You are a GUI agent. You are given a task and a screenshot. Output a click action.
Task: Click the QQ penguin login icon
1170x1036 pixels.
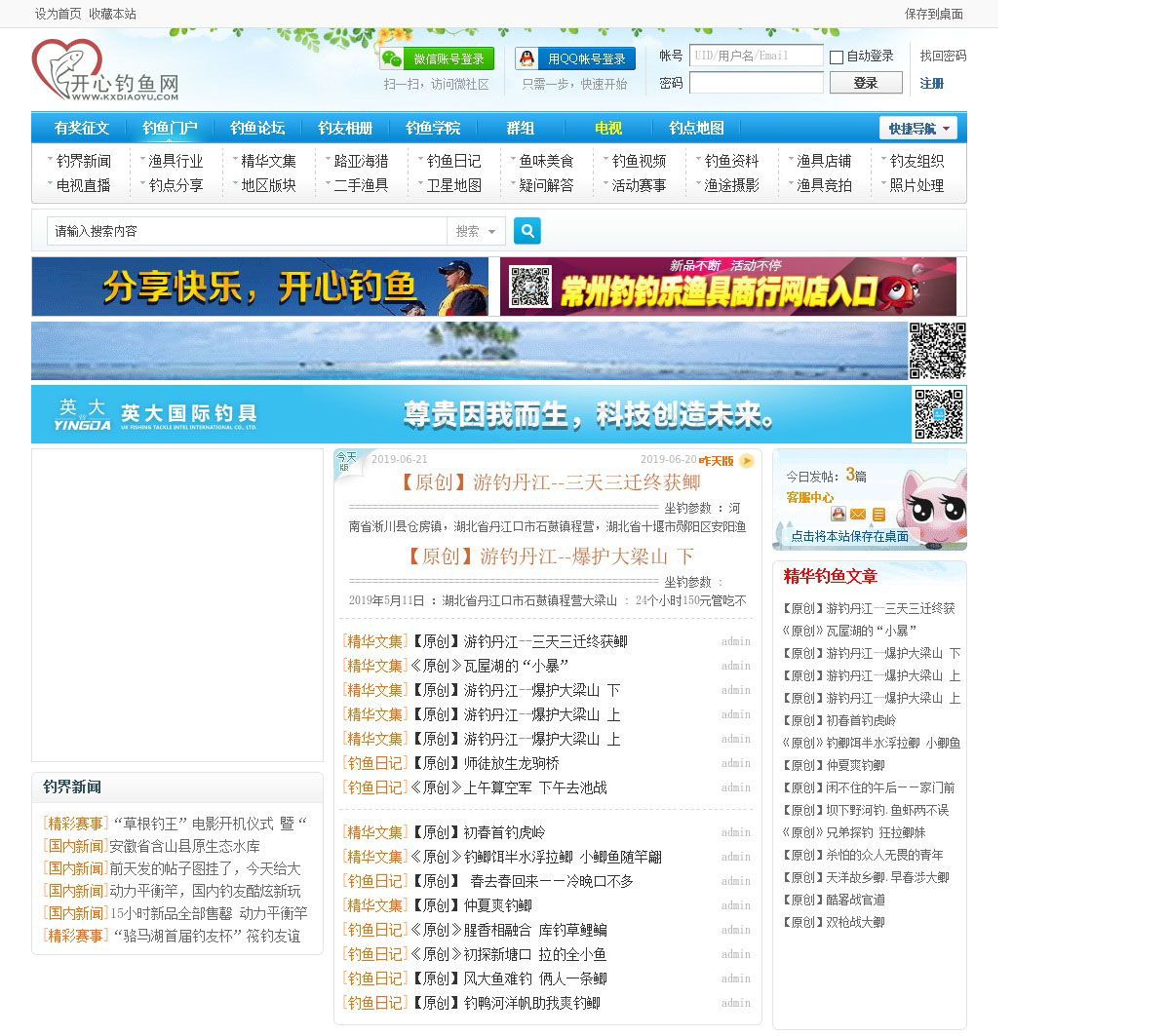click(x=527, y=58)
